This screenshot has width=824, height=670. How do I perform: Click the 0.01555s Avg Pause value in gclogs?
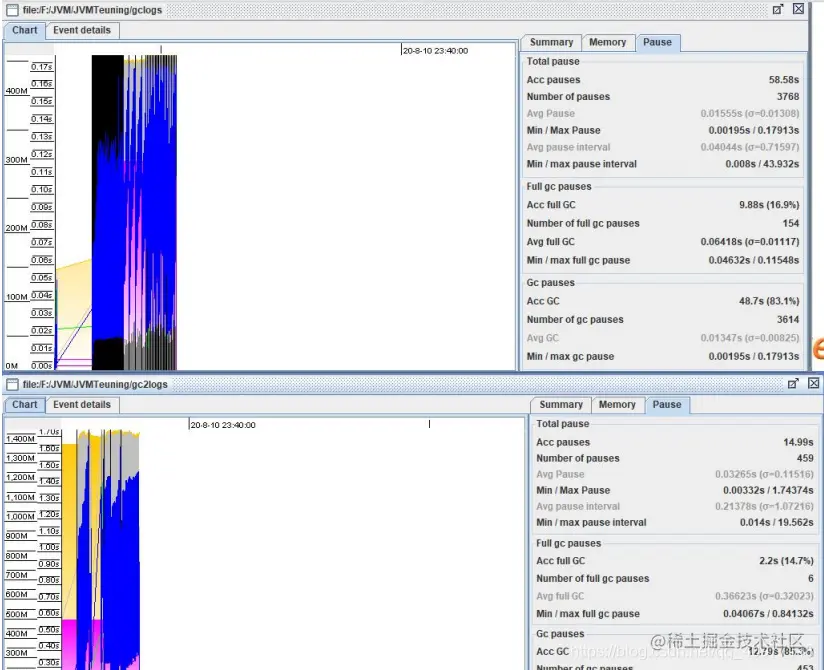(x=749, y=114)
